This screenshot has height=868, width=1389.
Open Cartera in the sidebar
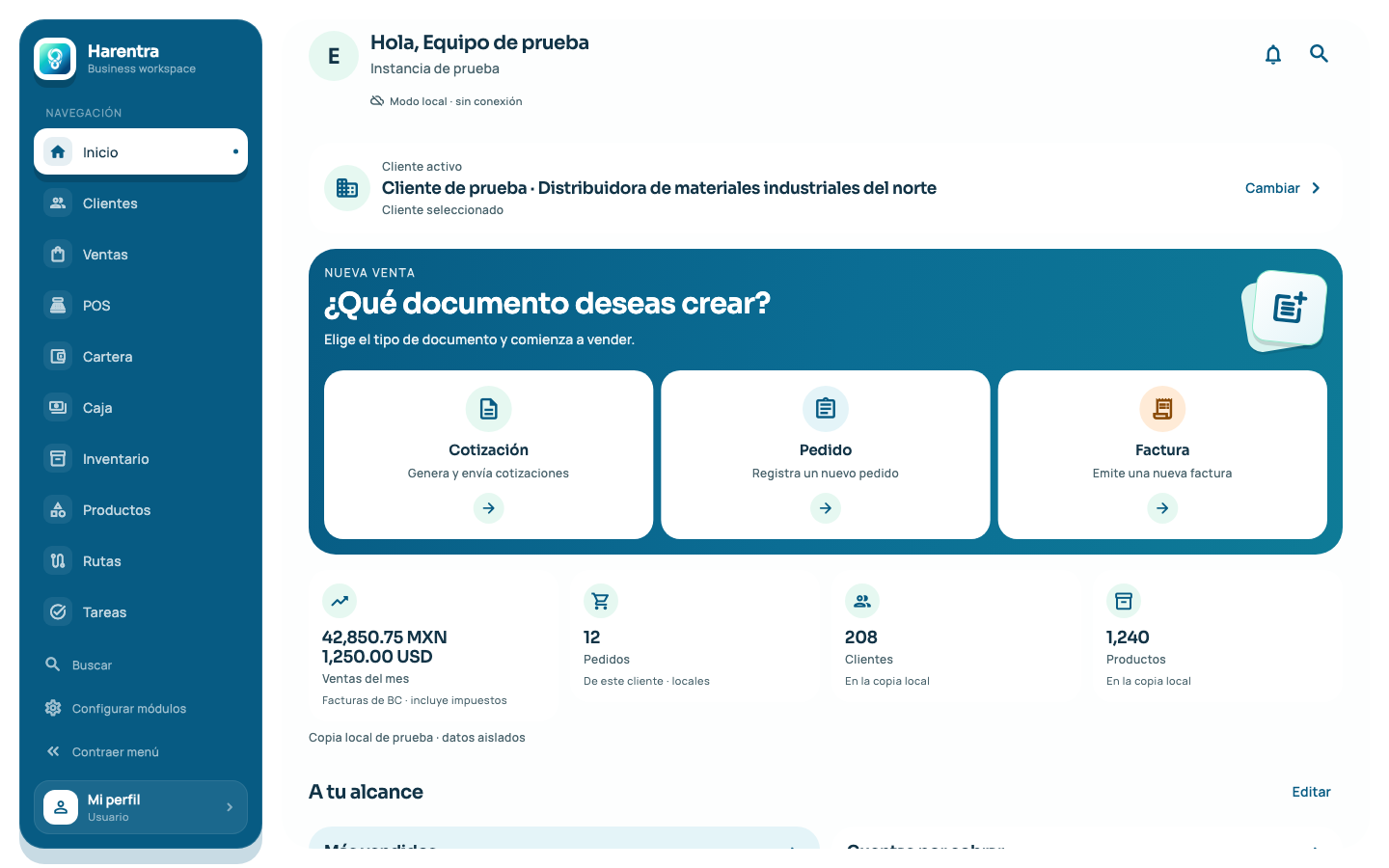[x=141, y=357]
